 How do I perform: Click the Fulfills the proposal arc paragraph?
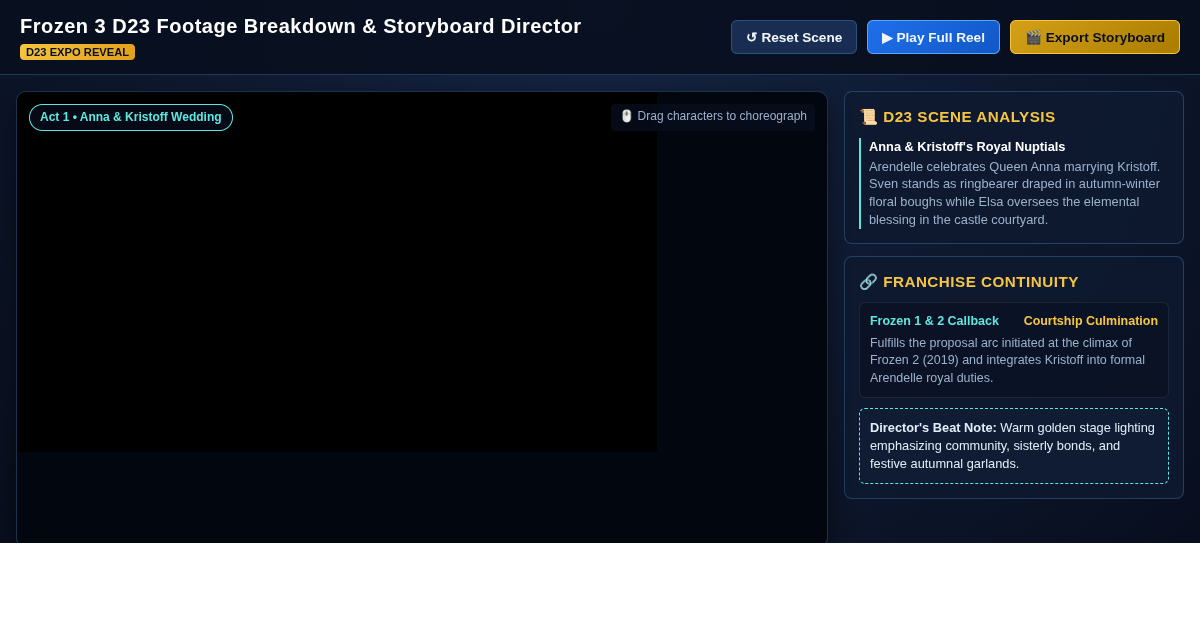pos(1008,360)
